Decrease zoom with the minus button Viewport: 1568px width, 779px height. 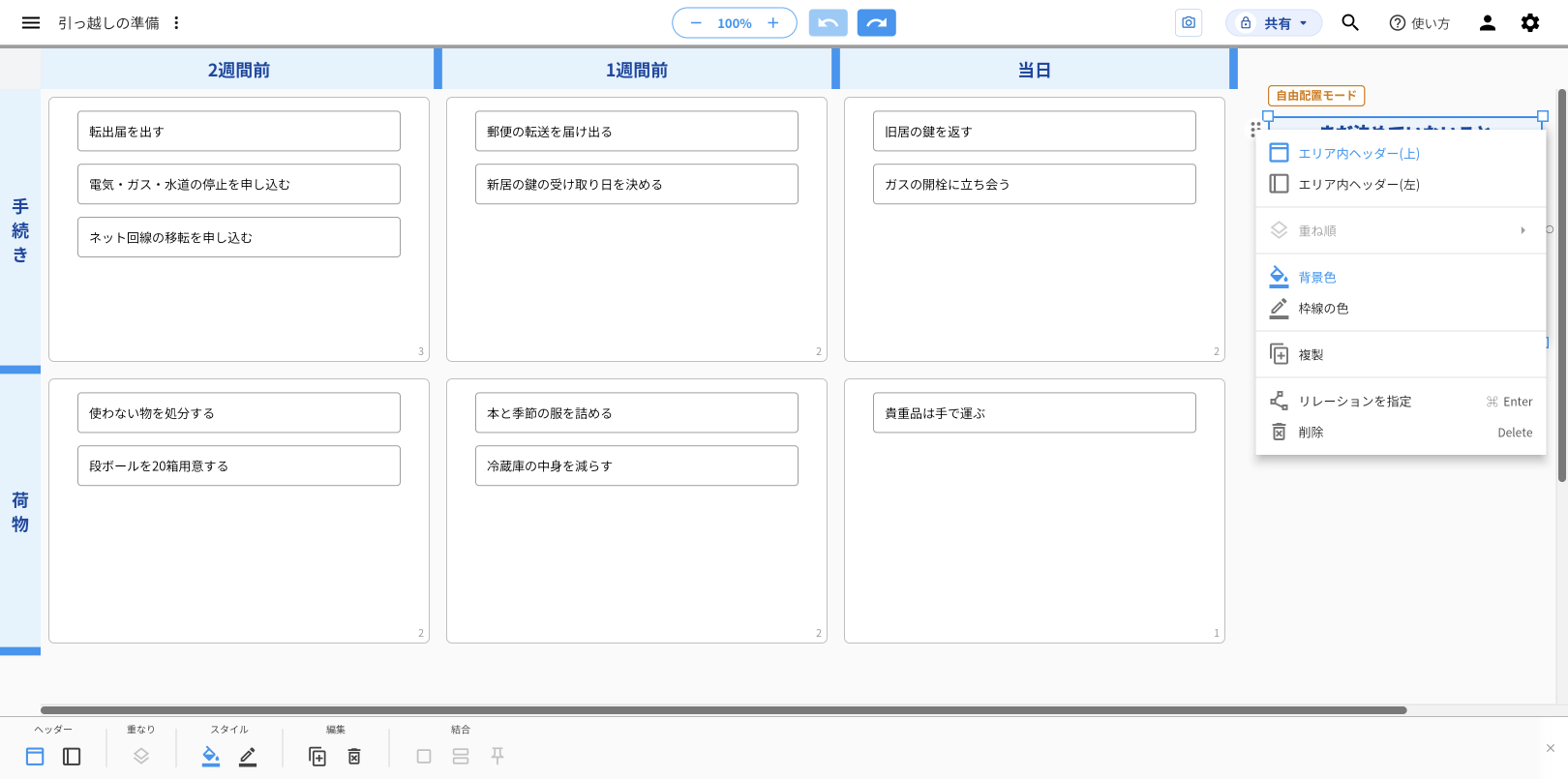click(x=696, y=23)
